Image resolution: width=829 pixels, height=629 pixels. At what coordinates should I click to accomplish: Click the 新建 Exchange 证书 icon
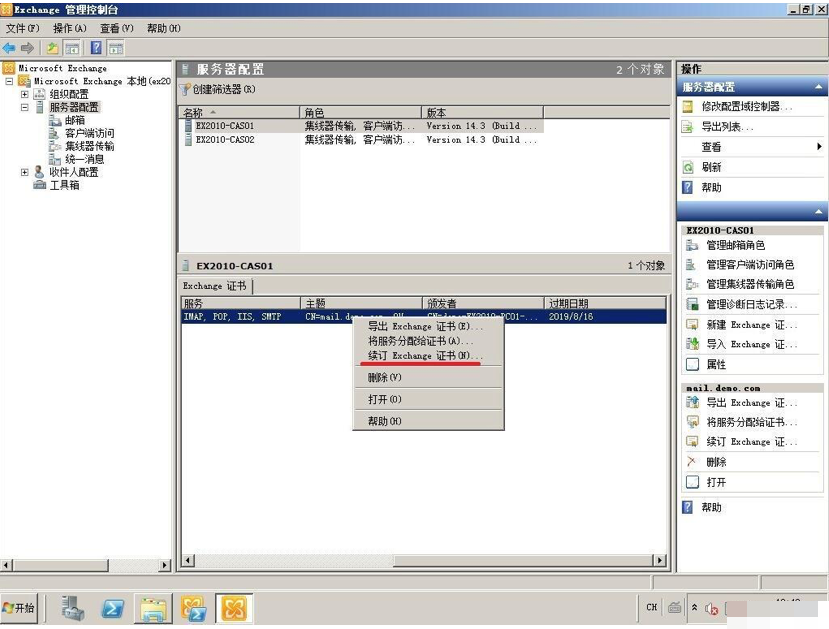click(x=692, y=325)
